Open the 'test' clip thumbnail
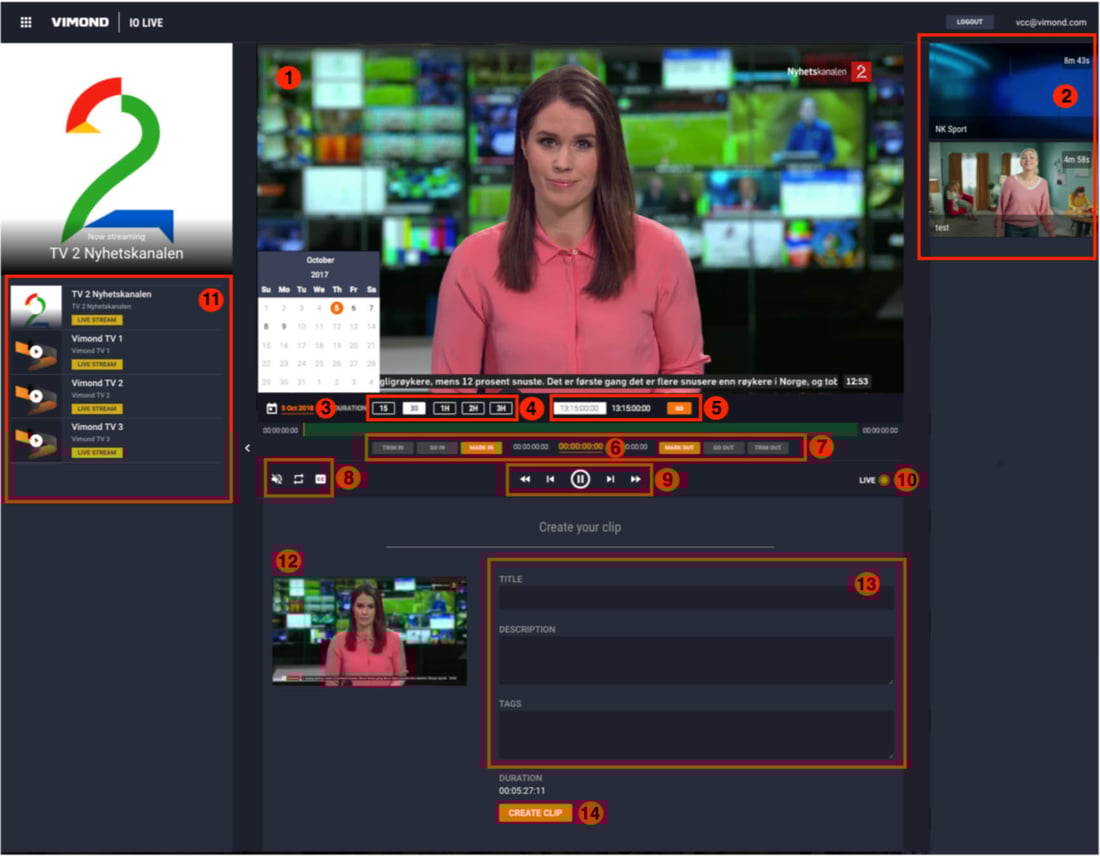The height and width of the screenshot is (856, 1100). coord(1010,189)
